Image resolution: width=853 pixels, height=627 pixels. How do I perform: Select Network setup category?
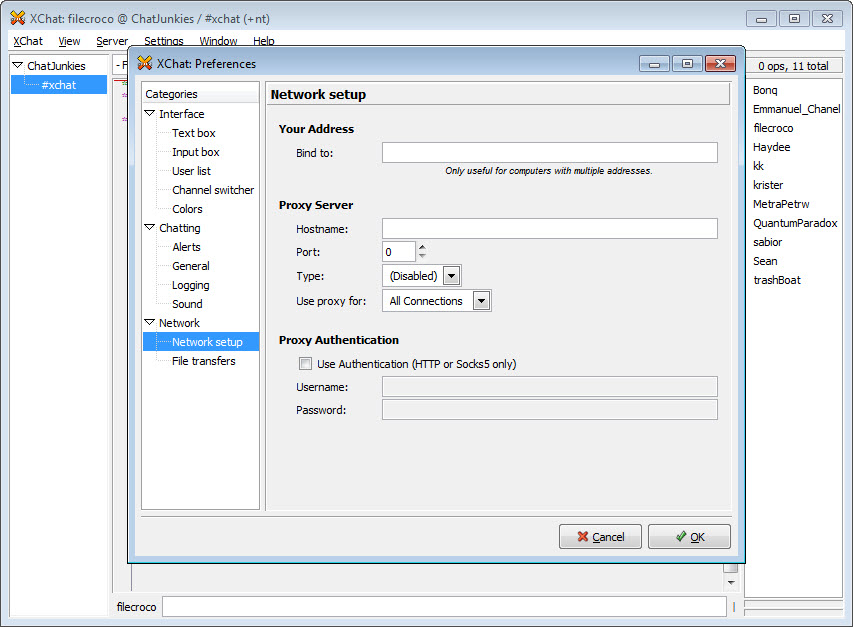pyautogui.click(x=201, y=342)
